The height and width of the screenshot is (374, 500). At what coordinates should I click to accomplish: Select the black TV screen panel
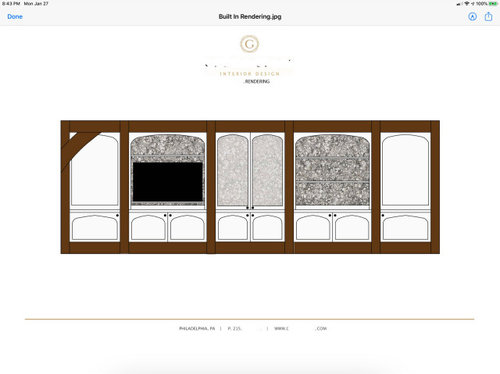click(x=168, y=182)
